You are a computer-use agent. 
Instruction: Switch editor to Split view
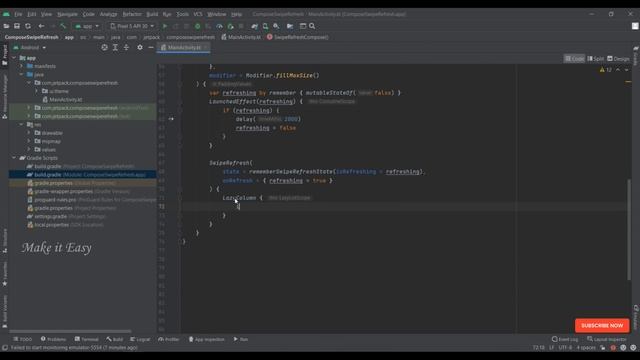596,59
